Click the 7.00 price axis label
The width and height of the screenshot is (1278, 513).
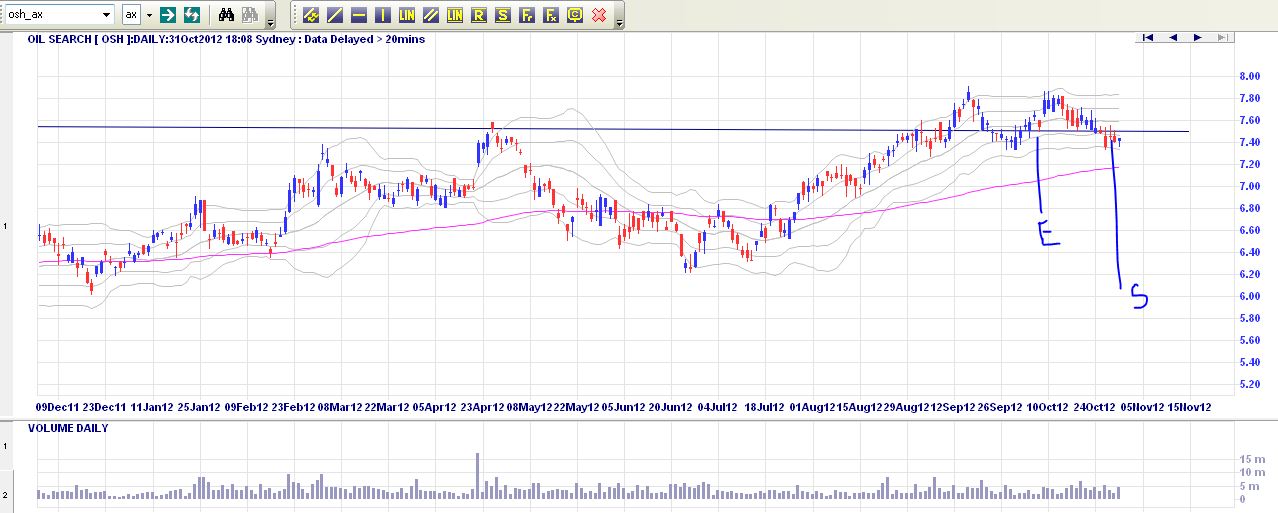[x=1249, y=186]
